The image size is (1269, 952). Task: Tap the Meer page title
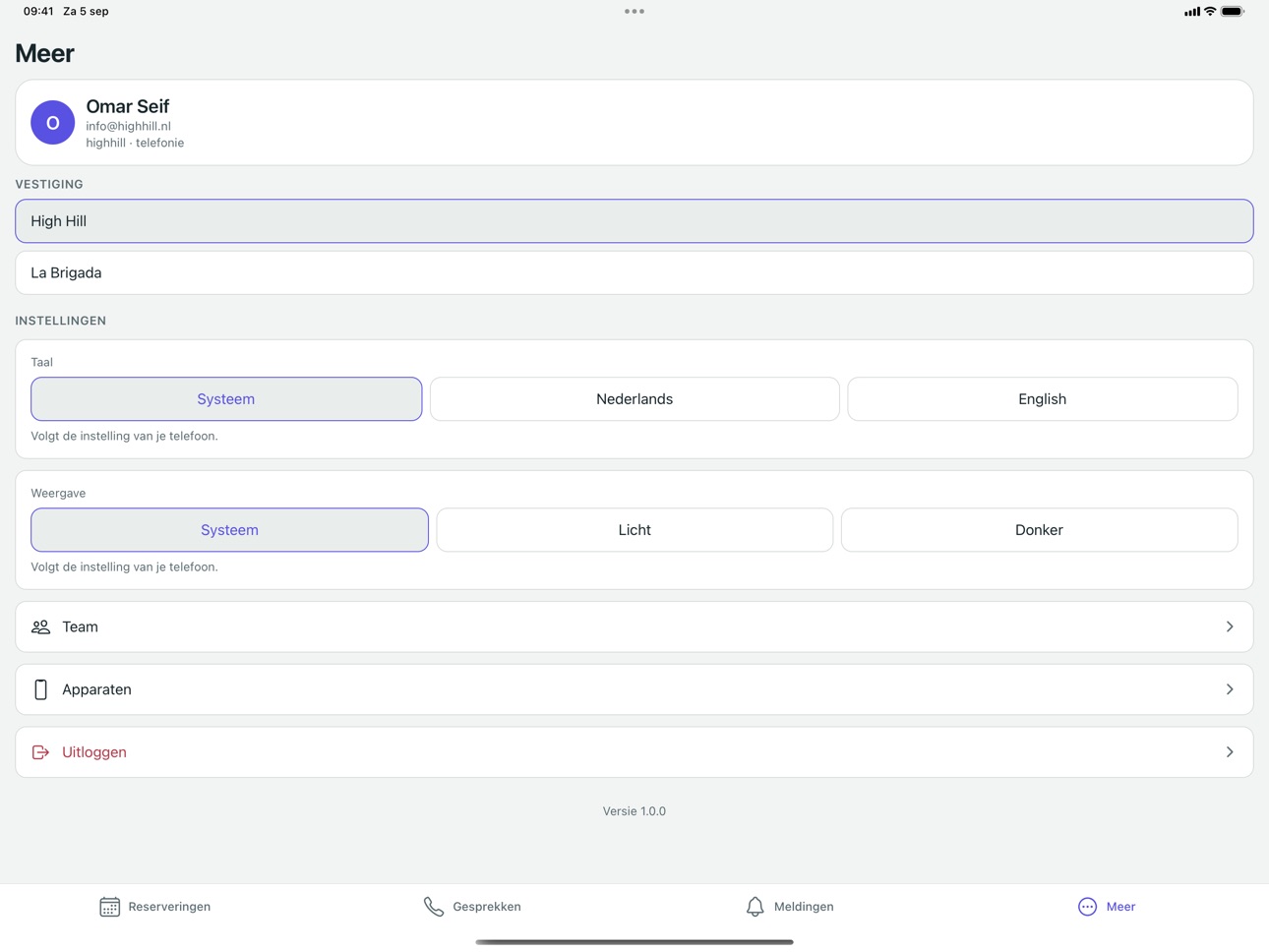coord(44,53)
